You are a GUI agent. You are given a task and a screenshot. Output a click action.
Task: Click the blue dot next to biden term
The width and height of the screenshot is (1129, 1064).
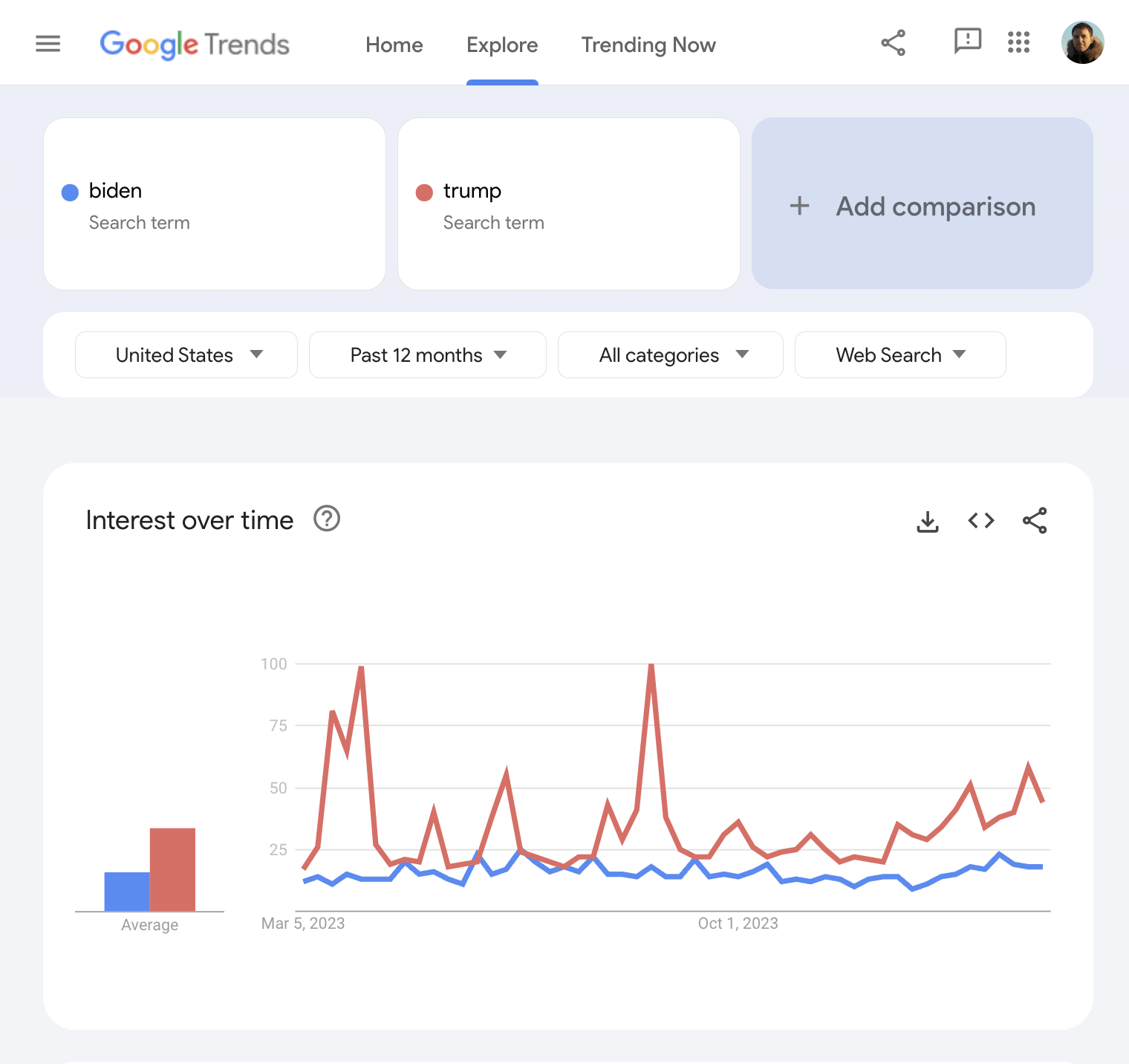[70, 192]
